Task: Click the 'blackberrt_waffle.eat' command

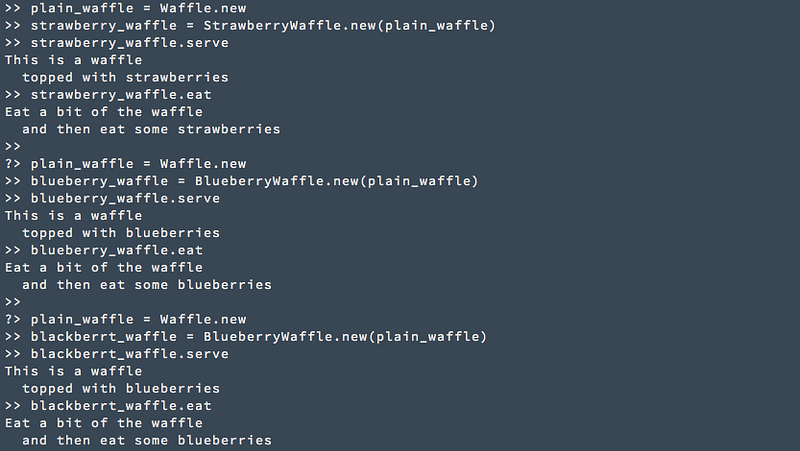Action: [x=121, y=406]
